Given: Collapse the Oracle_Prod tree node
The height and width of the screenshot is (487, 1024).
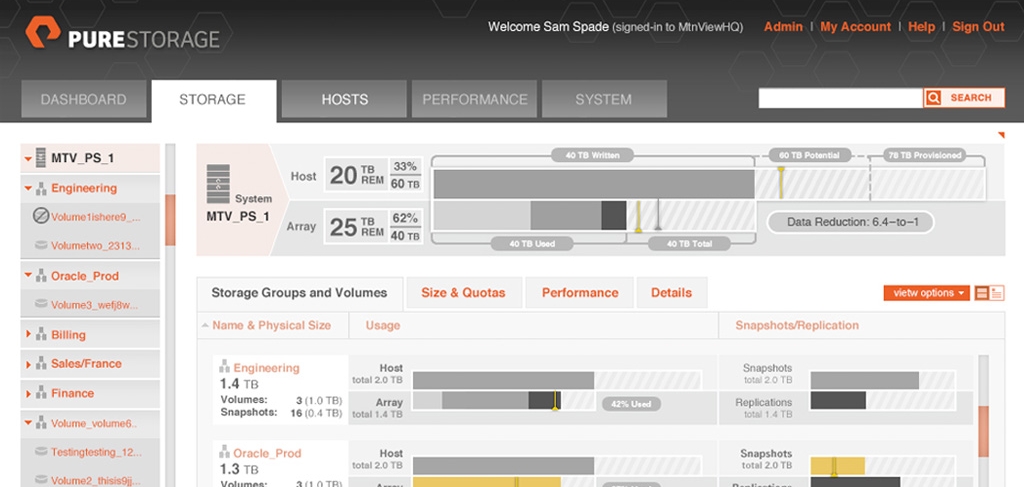Looking at the screenshot, I should tap(28, 276).
